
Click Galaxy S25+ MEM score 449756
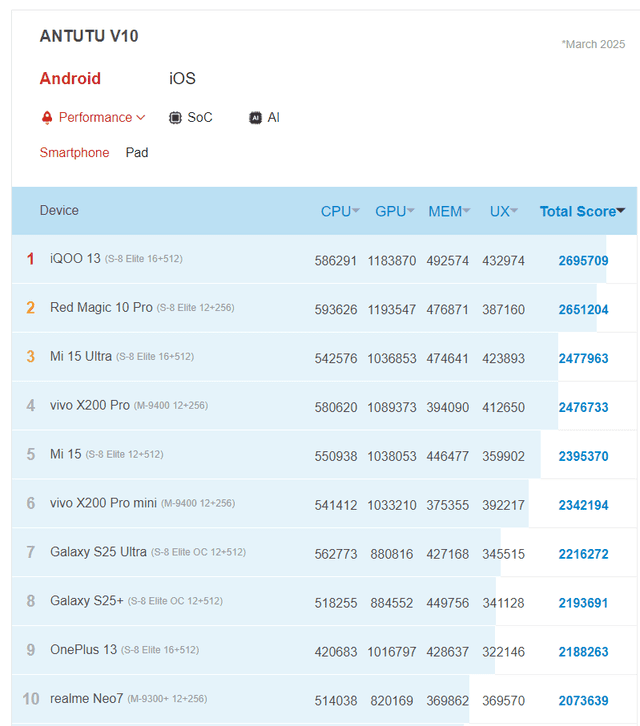(x=447, y=603)
